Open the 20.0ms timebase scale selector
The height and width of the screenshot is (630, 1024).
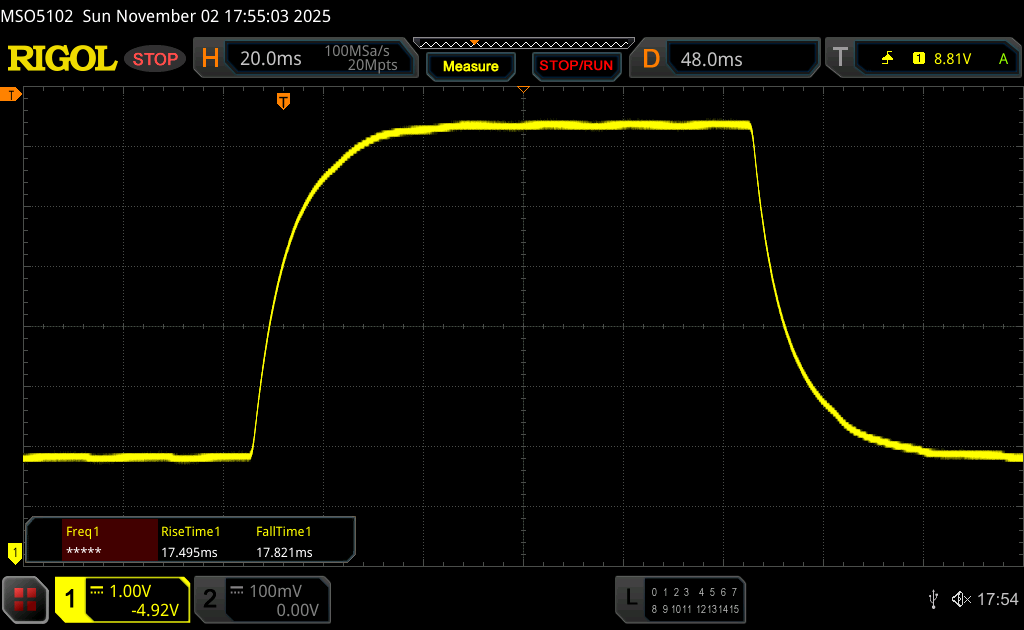[x=271, y=59]
